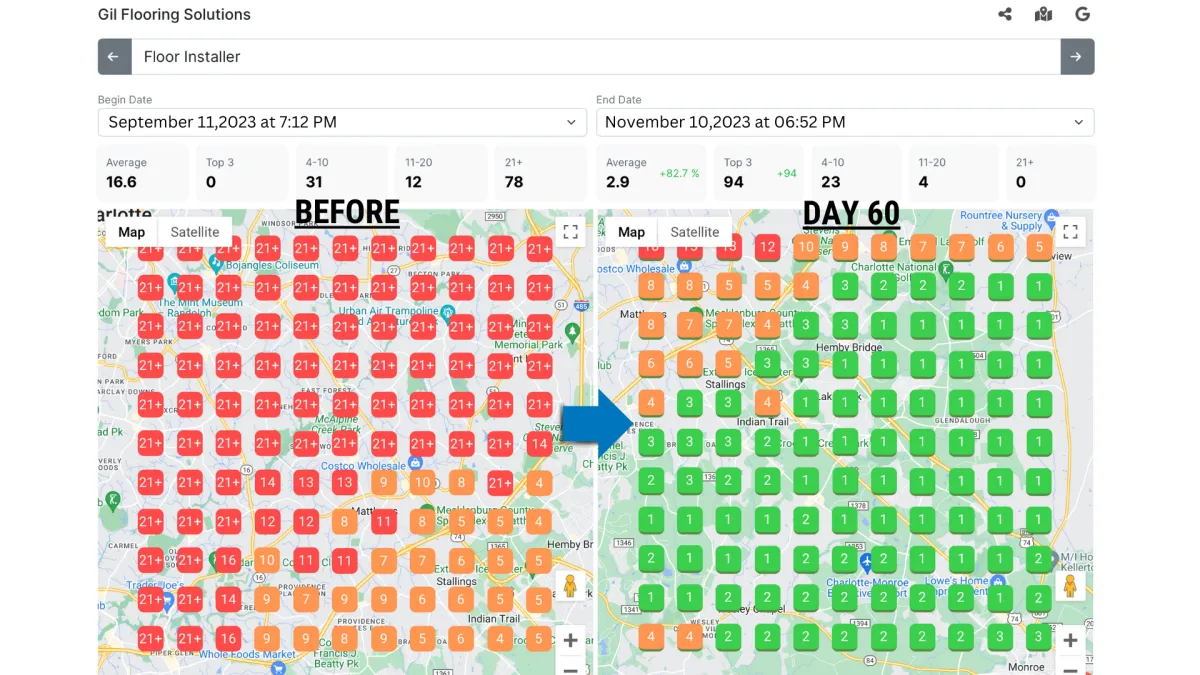Image resolution: width=1200 pixels, height=675 pixels.
Task: Go to previous keyword with left arrow
Action: click(114, 57)
